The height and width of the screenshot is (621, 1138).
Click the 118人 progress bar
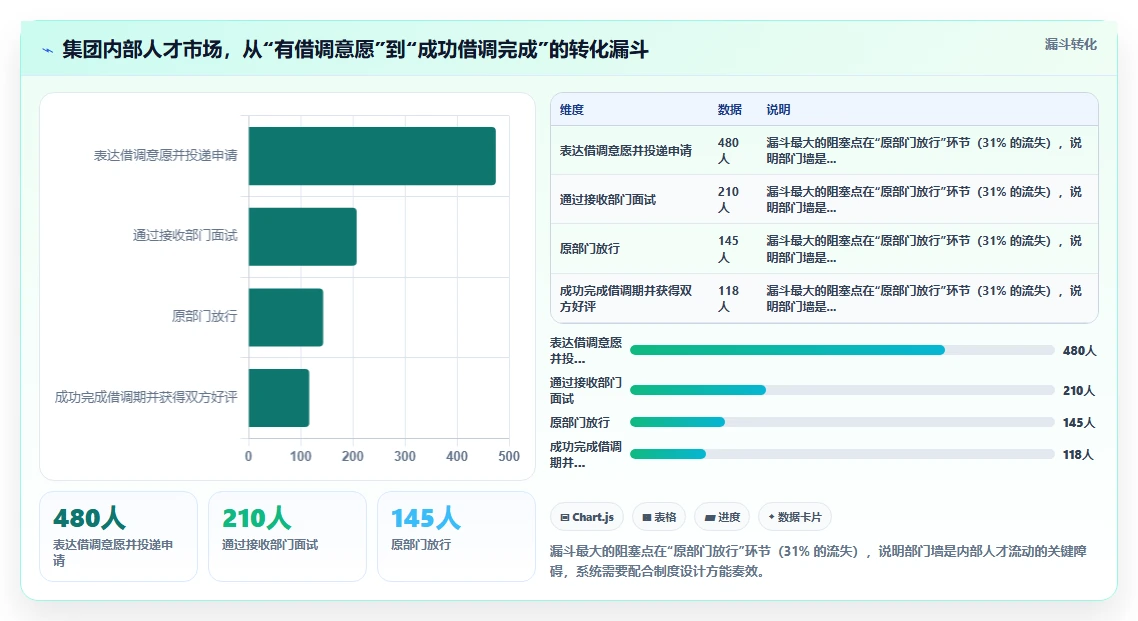coord(842,454)
